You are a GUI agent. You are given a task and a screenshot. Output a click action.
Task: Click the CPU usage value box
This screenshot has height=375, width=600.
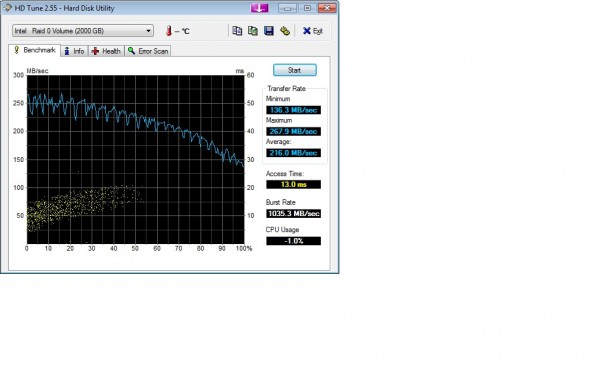pyautogui.click(x=293, y=241)
